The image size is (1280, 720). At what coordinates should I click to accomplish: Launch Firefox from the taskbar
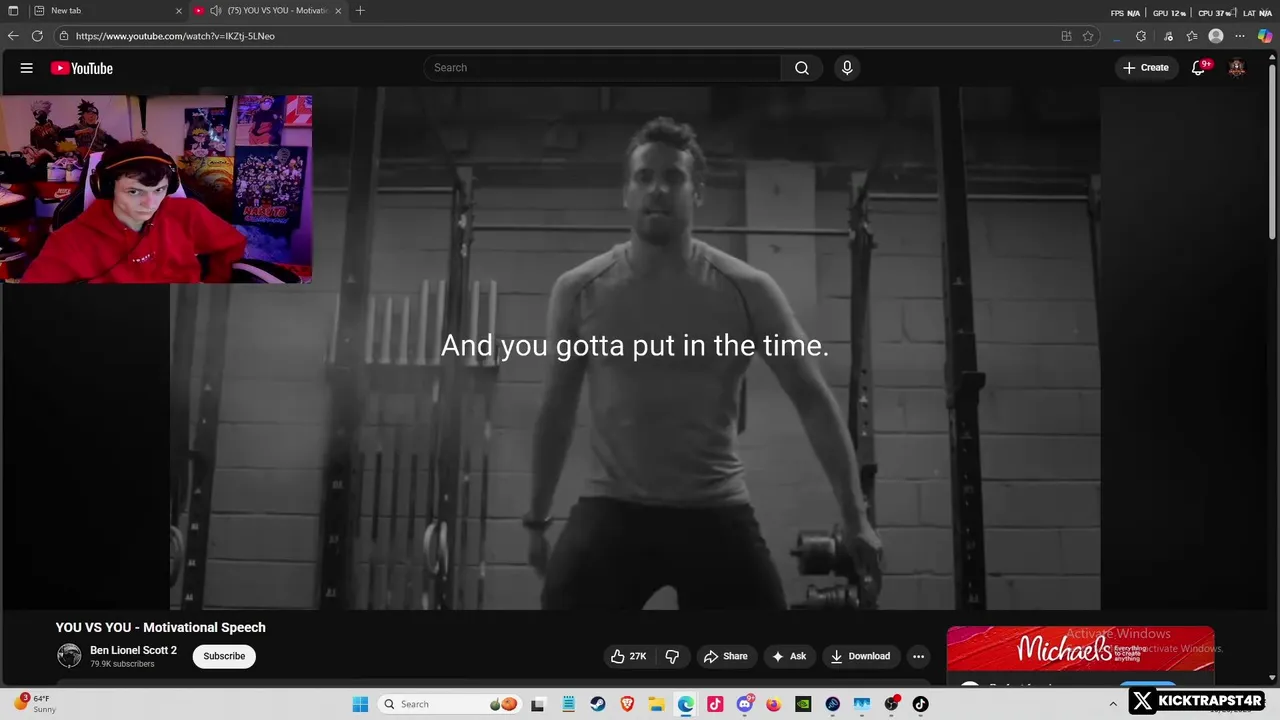pos(774,704)
